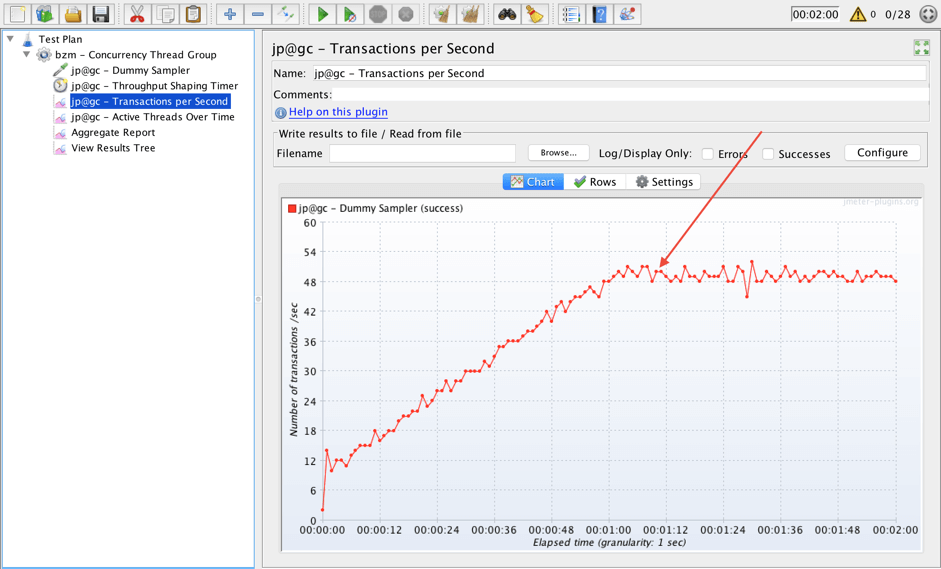Paste from clipboard icon
The width and height of the screenshot is (941, 569).
click(193, 14)
